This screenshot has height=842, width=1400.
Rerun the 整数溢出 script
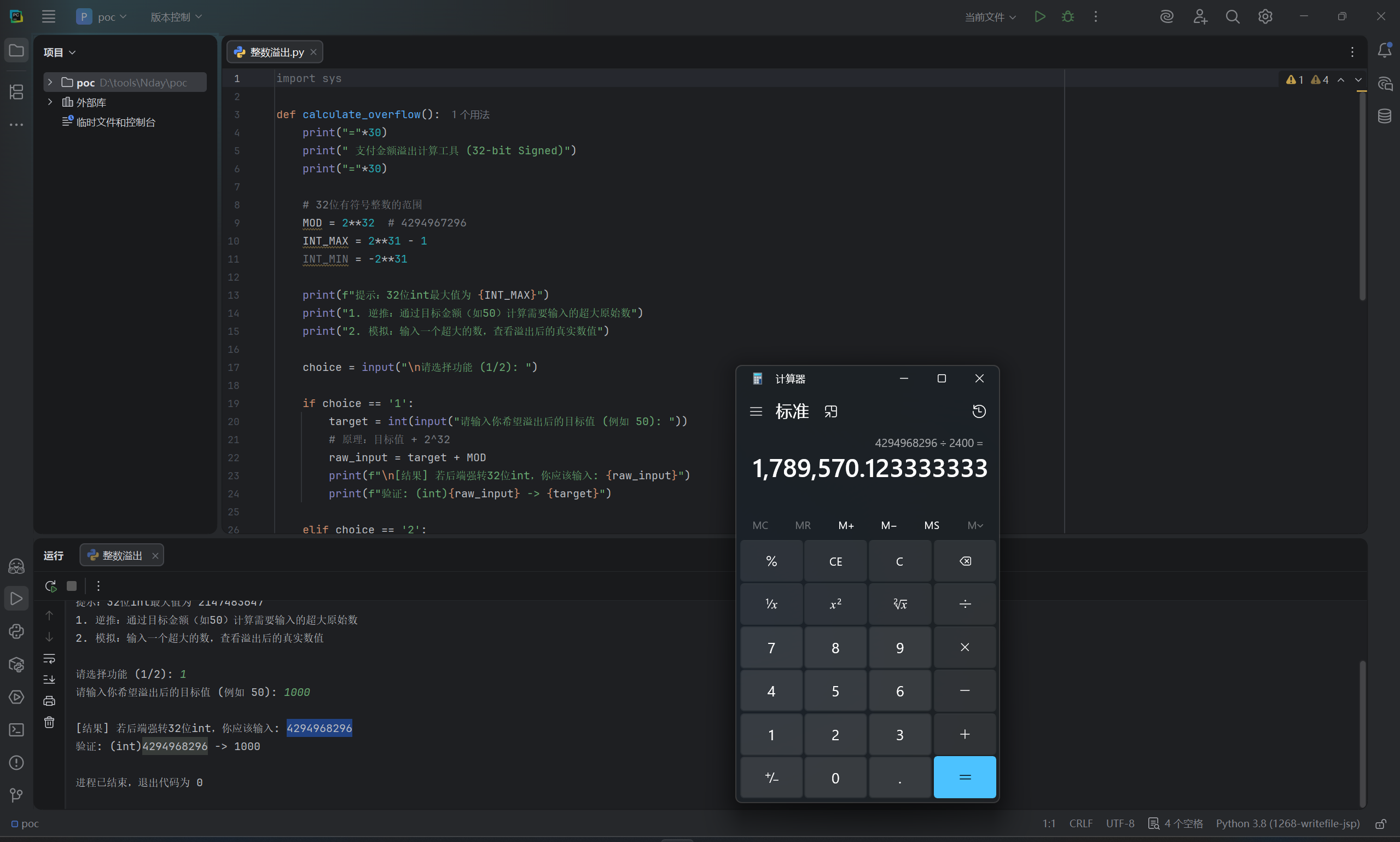coord(50,585)
